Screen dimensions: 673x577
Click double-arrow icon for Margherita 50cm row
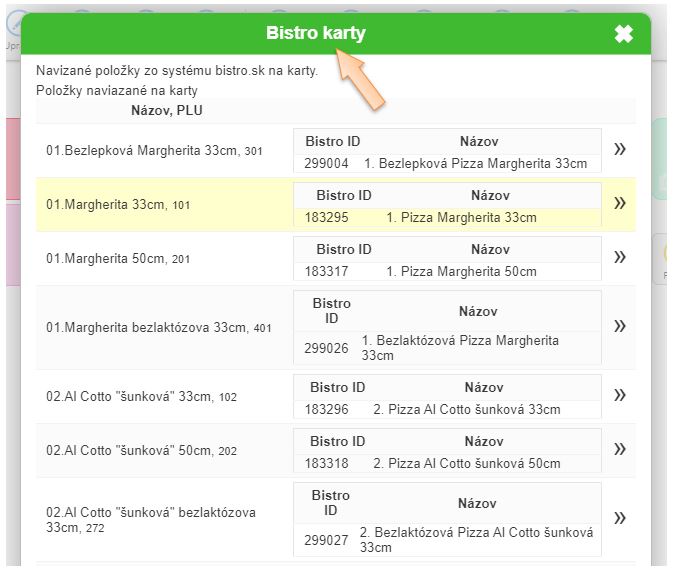click(x=619, y=257)
